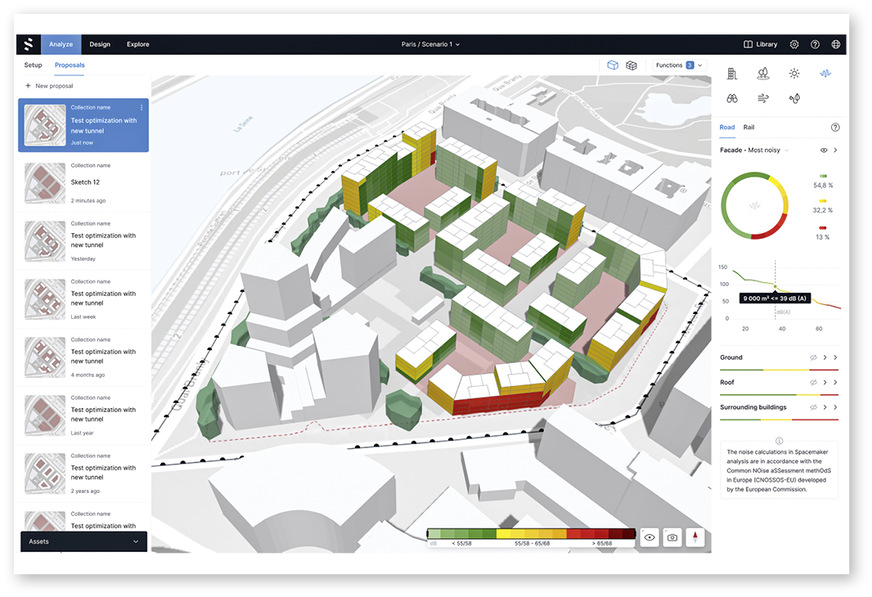Open the Functions dropdown

pyautogui.click(x=678, y=65)
